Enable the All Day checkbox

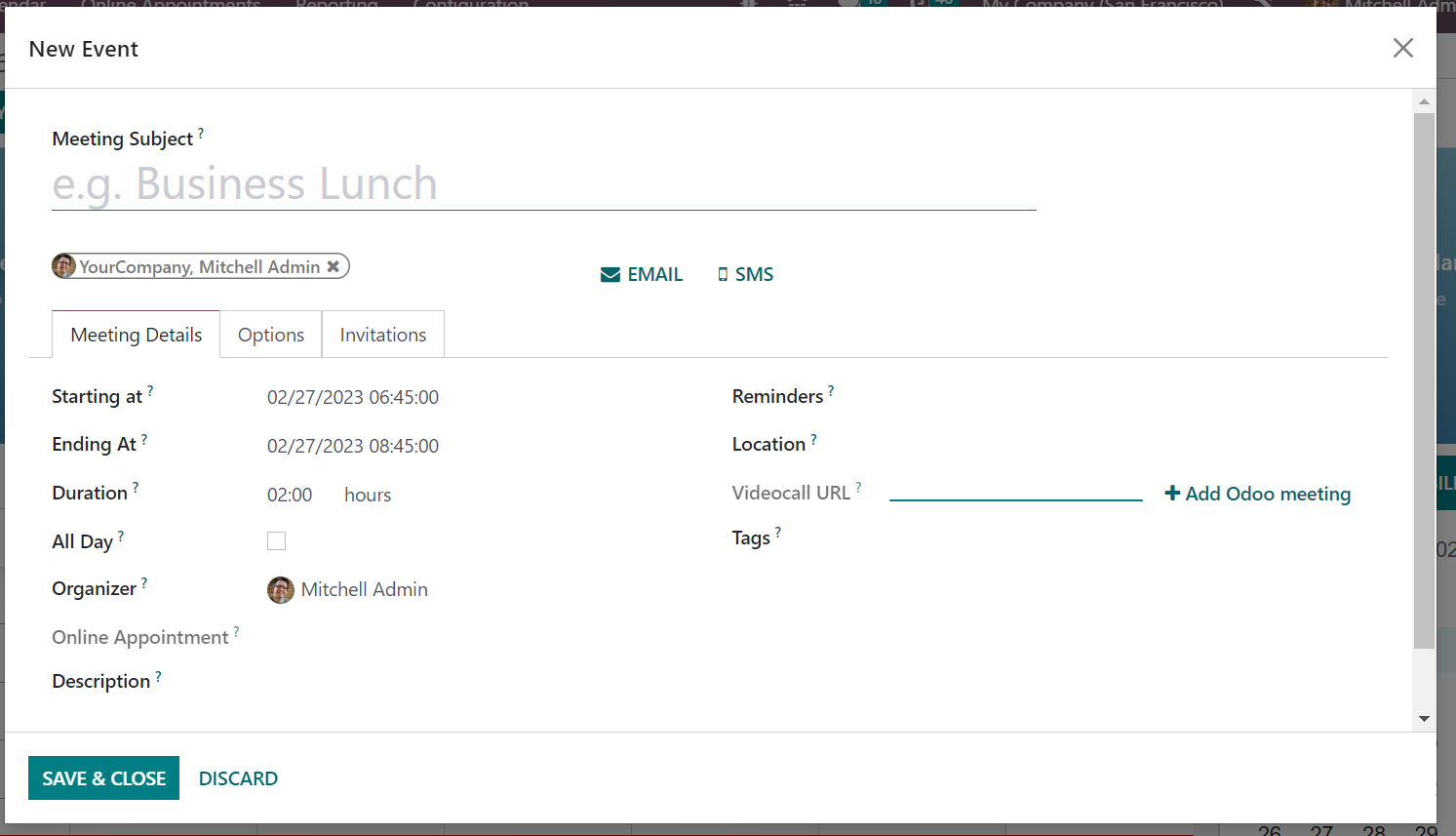point(277,541)
